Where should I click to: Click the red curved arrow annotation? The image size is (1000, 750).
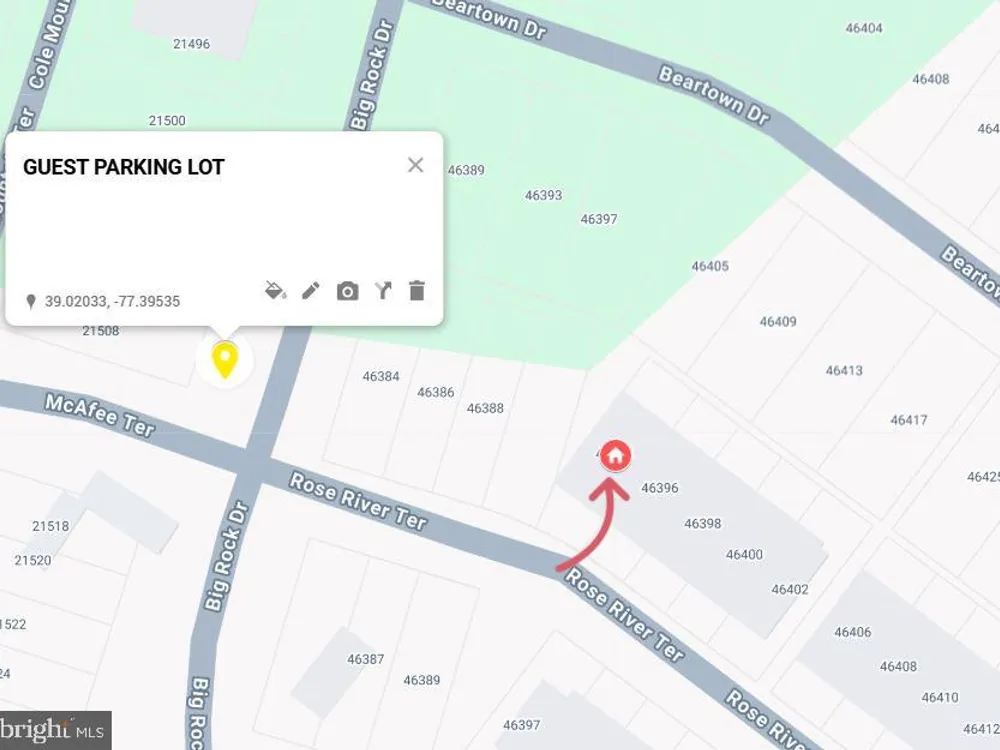[x=593, y=524]
